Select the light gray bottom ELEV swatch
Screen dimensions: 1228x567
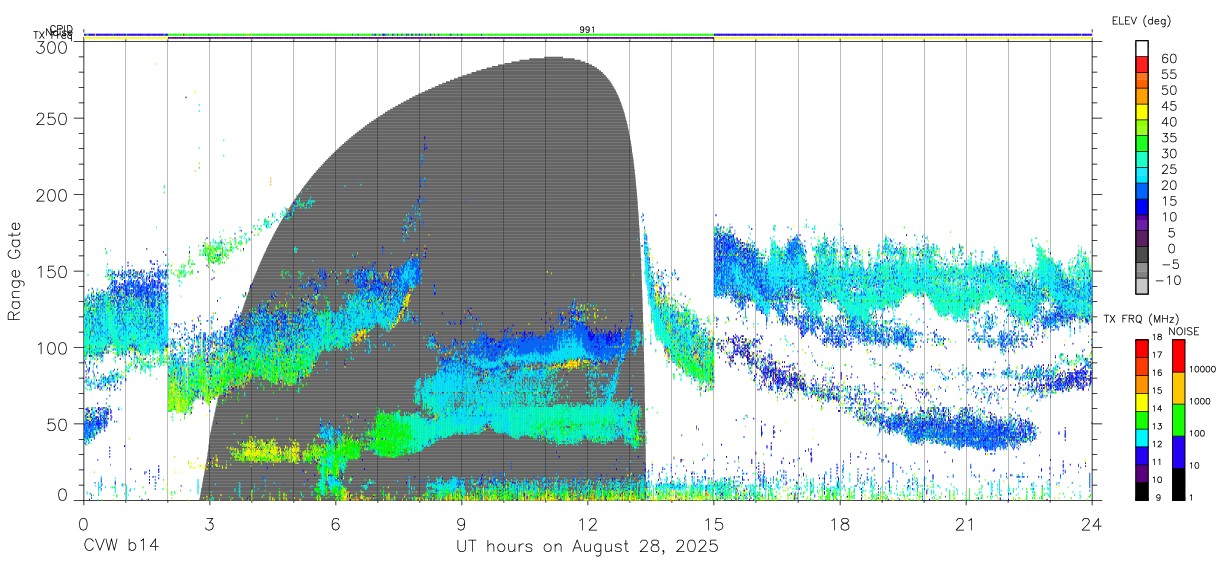[1142, 286]
